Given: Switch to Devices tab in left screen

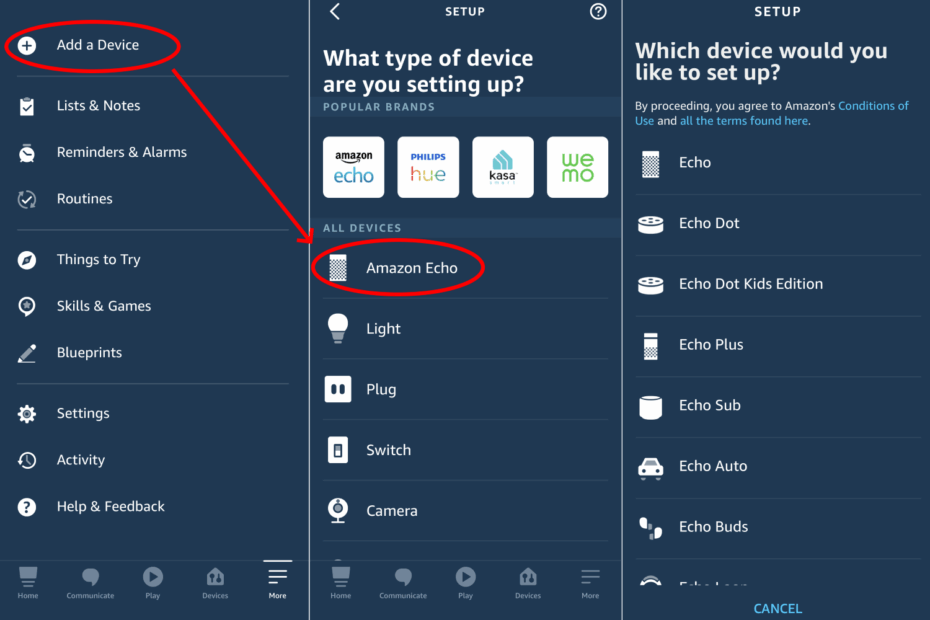Looking at the screenshot, I should [215, 583].
